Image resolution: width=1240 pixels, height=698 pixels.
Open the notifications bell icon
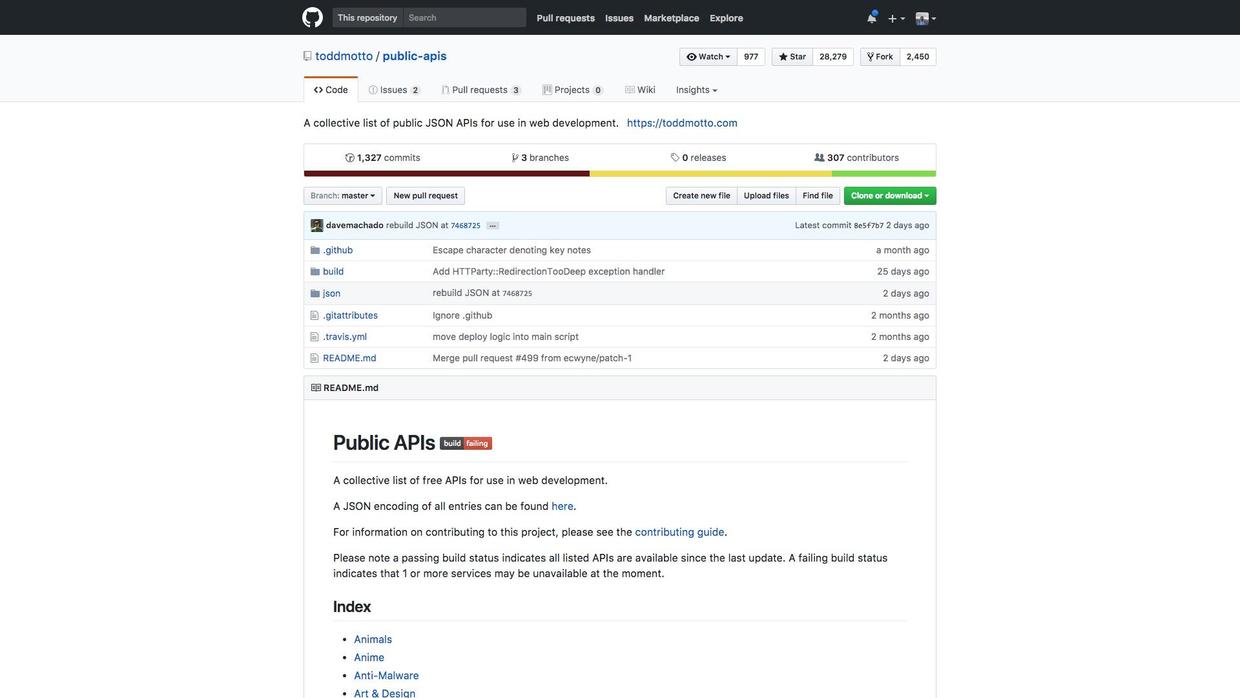(871, 18)
